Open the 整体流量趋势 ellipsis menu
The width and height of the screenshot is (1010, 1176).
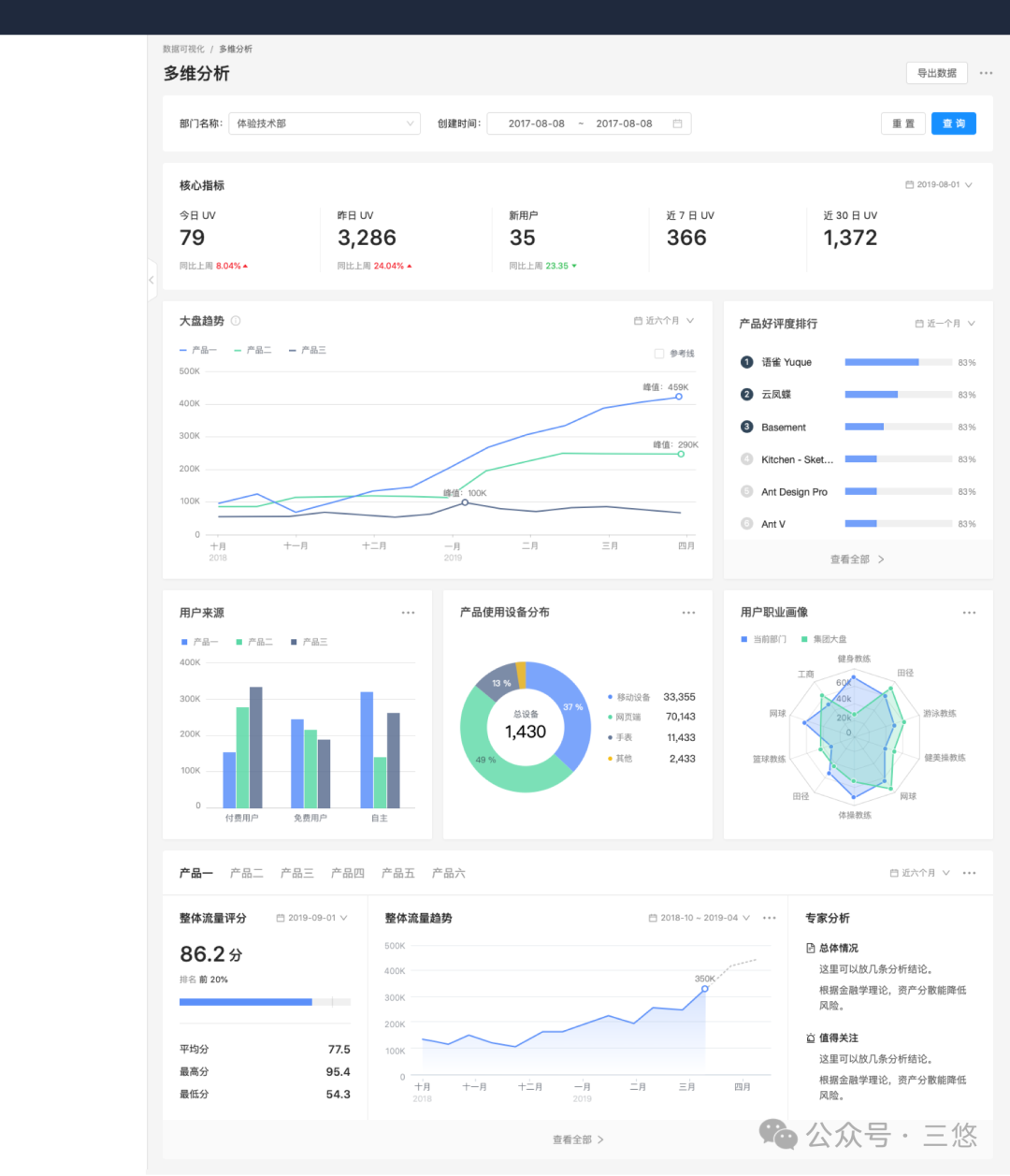click(x=769, y=918)
